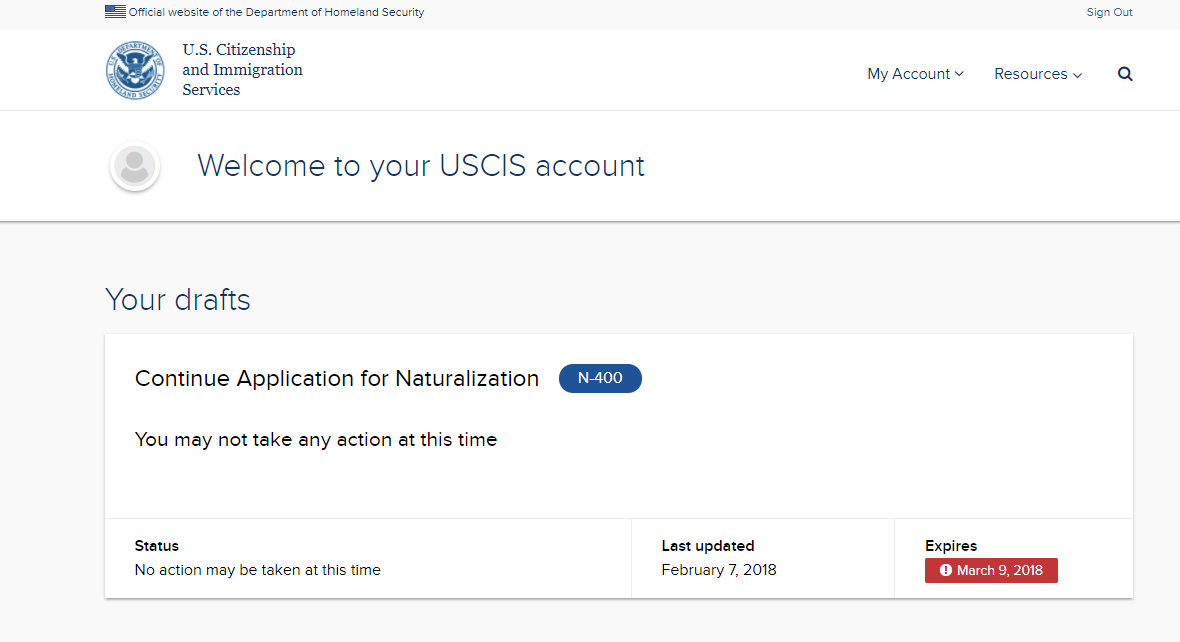The height and width of the screenshot is (642, 1180).
Task: Click the profile avatar placeholder
Action: pos(135,166)
